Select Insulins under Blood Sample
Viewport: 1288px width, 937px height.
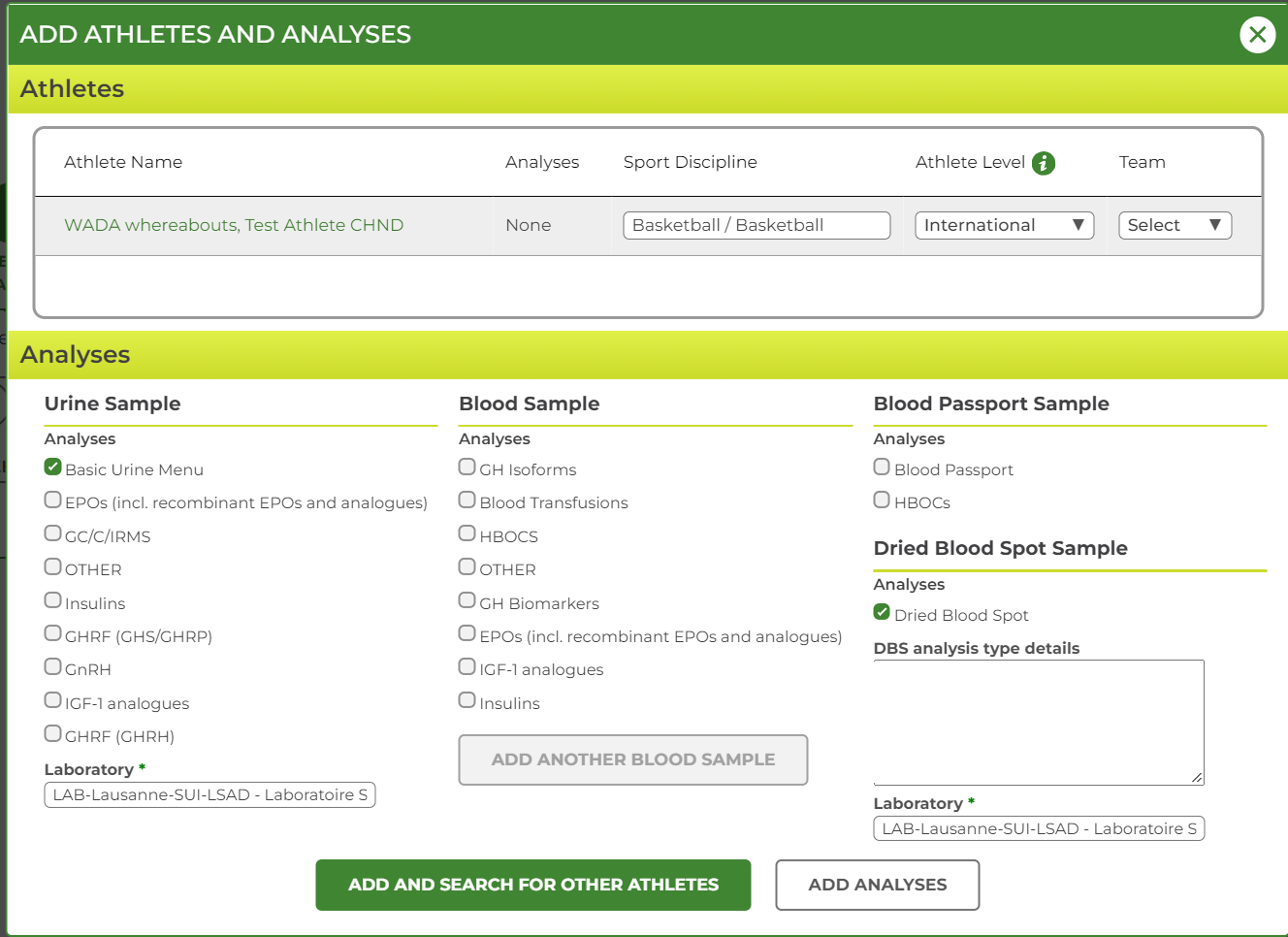pos(467,700)
